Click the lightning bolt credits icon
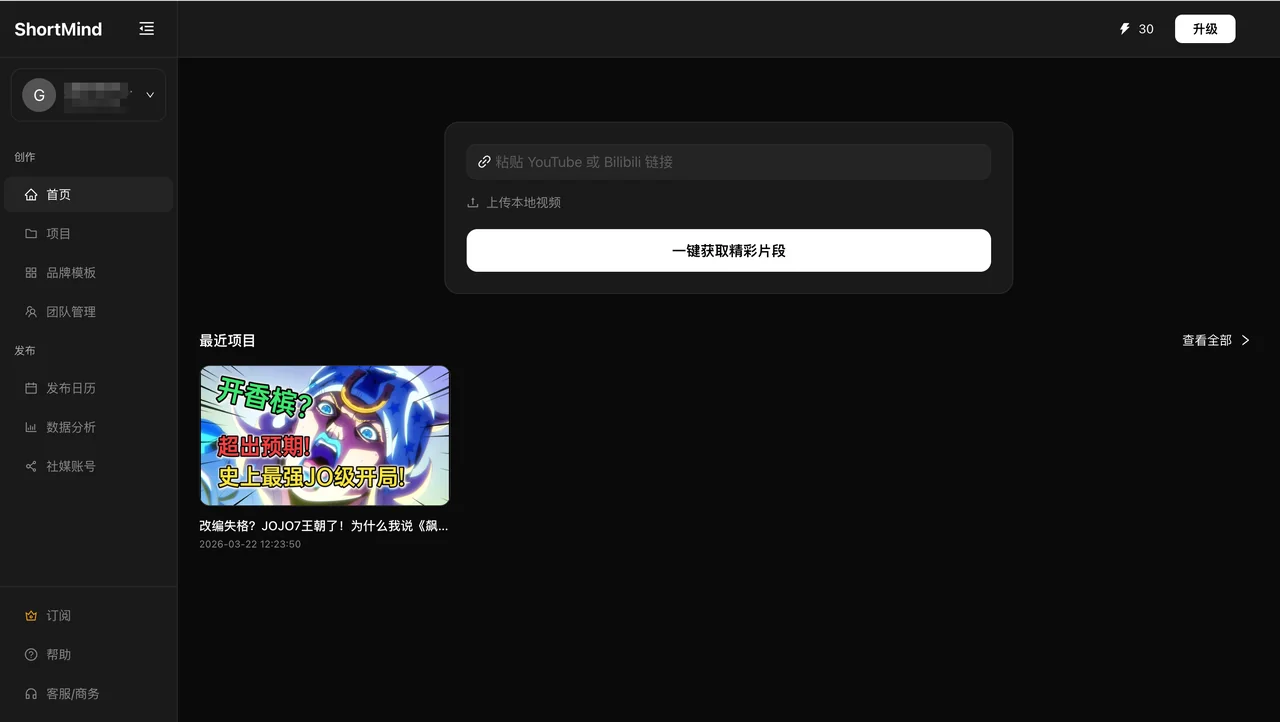1280x722 pixels. tap(1124, 29)
